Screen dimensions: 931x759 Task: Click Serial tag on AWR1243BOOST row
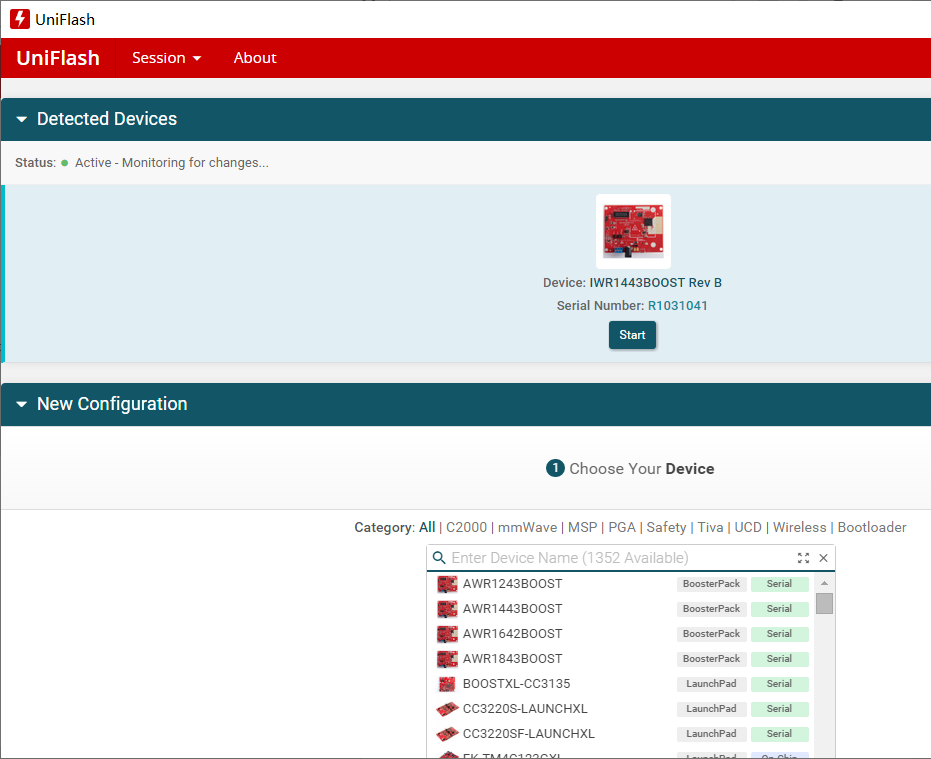click(x=779, y=584)
